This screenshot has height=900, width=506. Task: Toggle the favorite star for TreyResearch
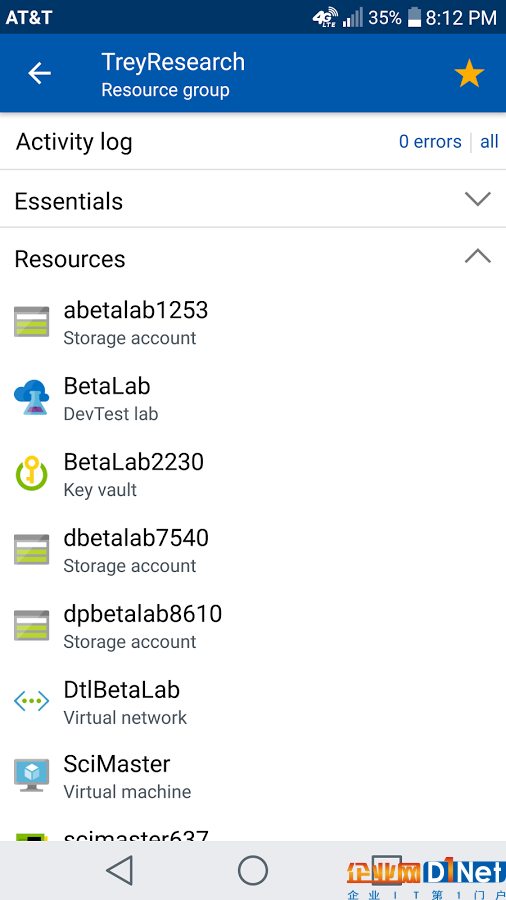(469, 73)
